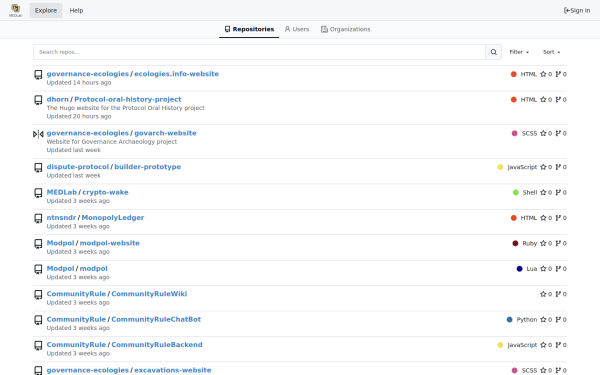Screen dimensions: 600x375
Task: Click the repository icon beside CommunityRuleWiki
Action: coord(38,295)
